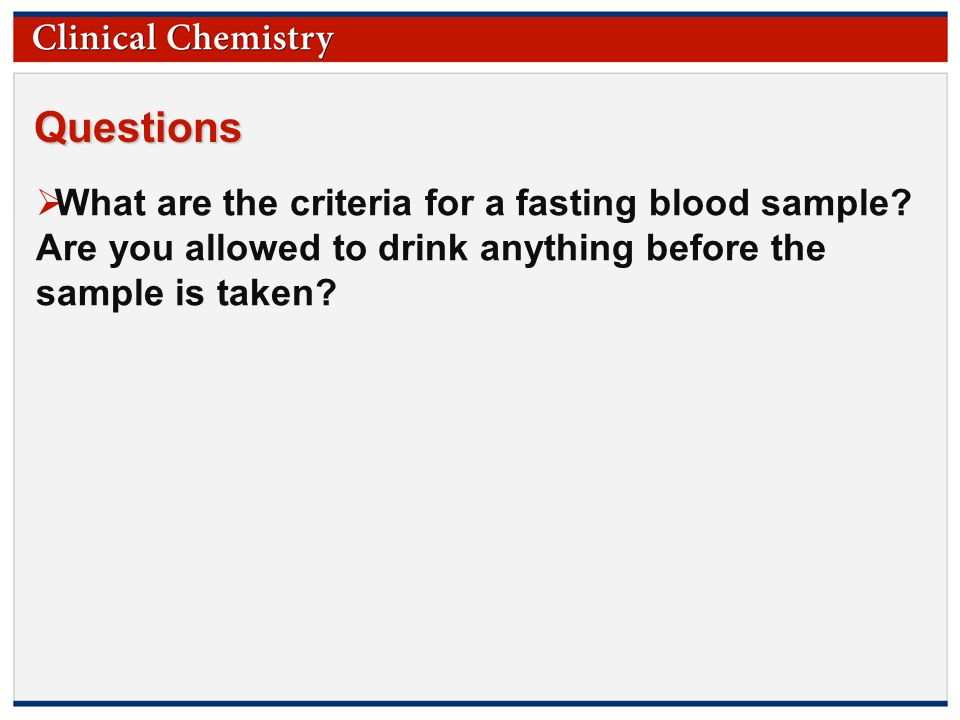Select the word What after the bullet
960x720 pixels.
click(x=101, y=203)
